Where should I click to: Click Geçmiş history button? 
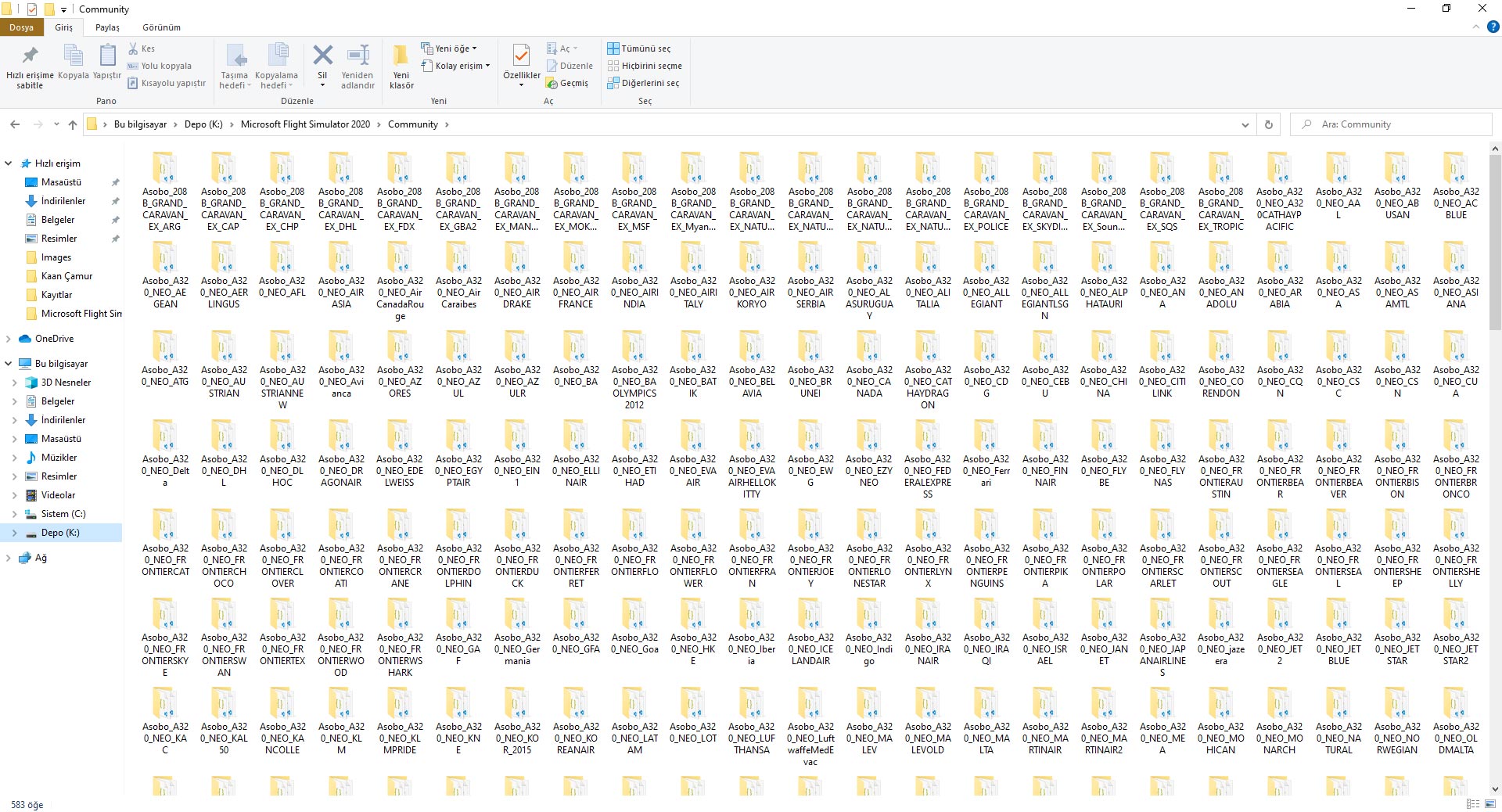[567, 83]
